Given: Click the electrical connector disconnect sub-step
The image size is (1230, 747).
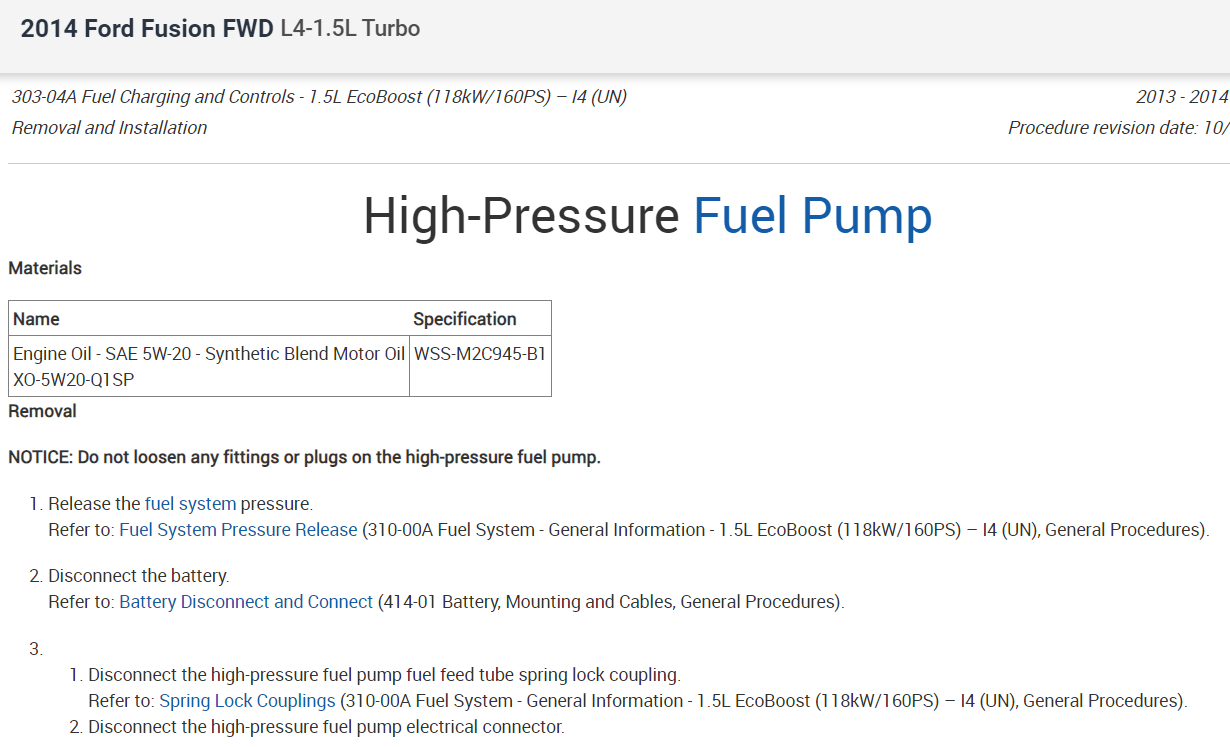Looking at the screenshot, I should click(326, 727).
